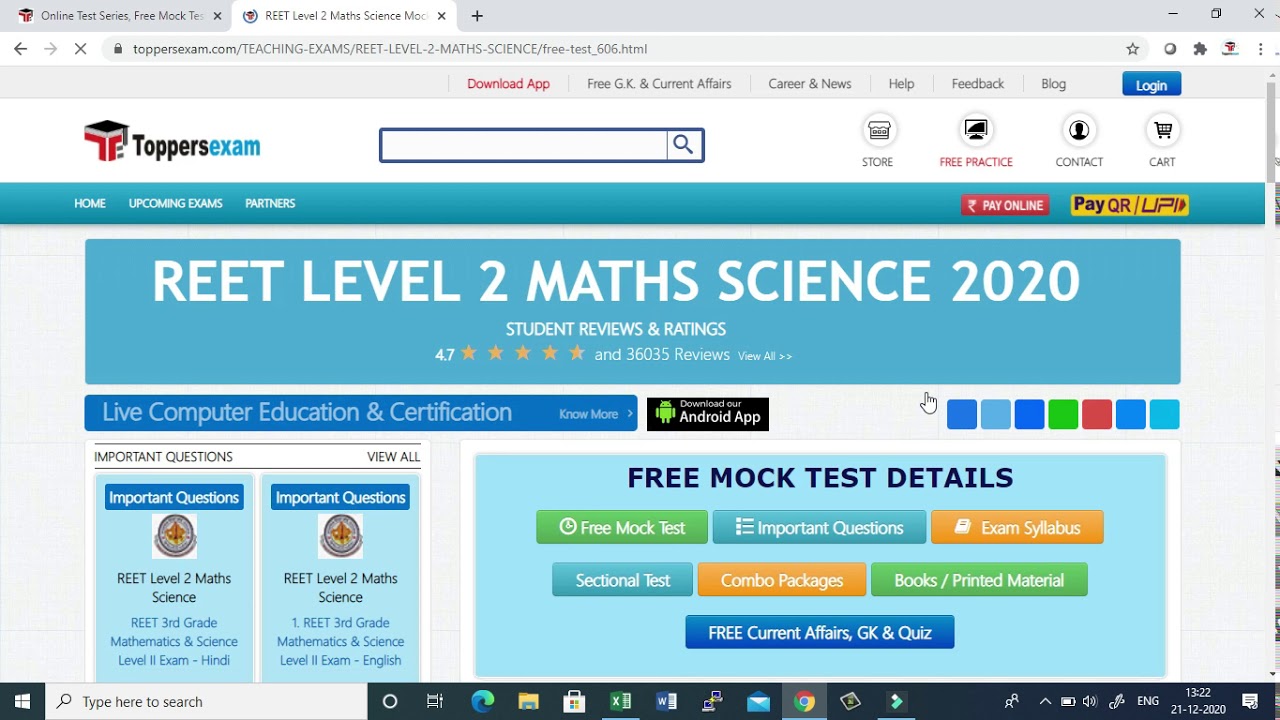1280x720 pixels.
Task: Click FREE Current Affairs, GK & Quiz button
Action: pyautogui.click(x=820, y=632)
